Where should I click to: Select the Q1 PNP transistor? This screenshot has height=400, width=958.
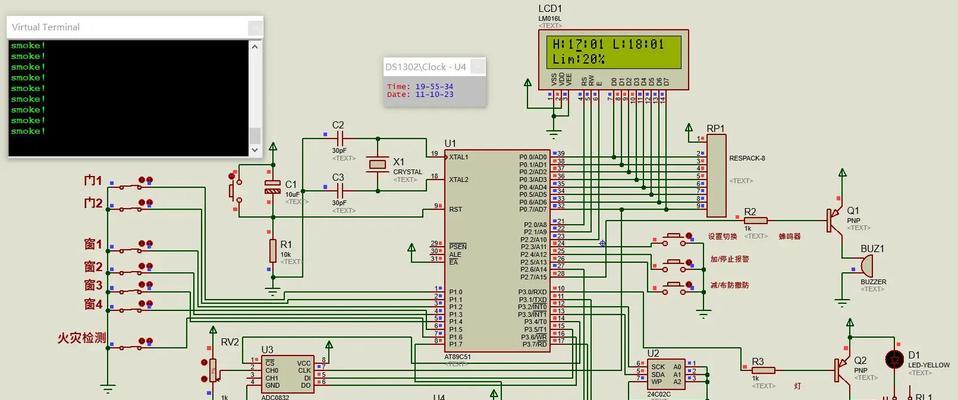835,220
